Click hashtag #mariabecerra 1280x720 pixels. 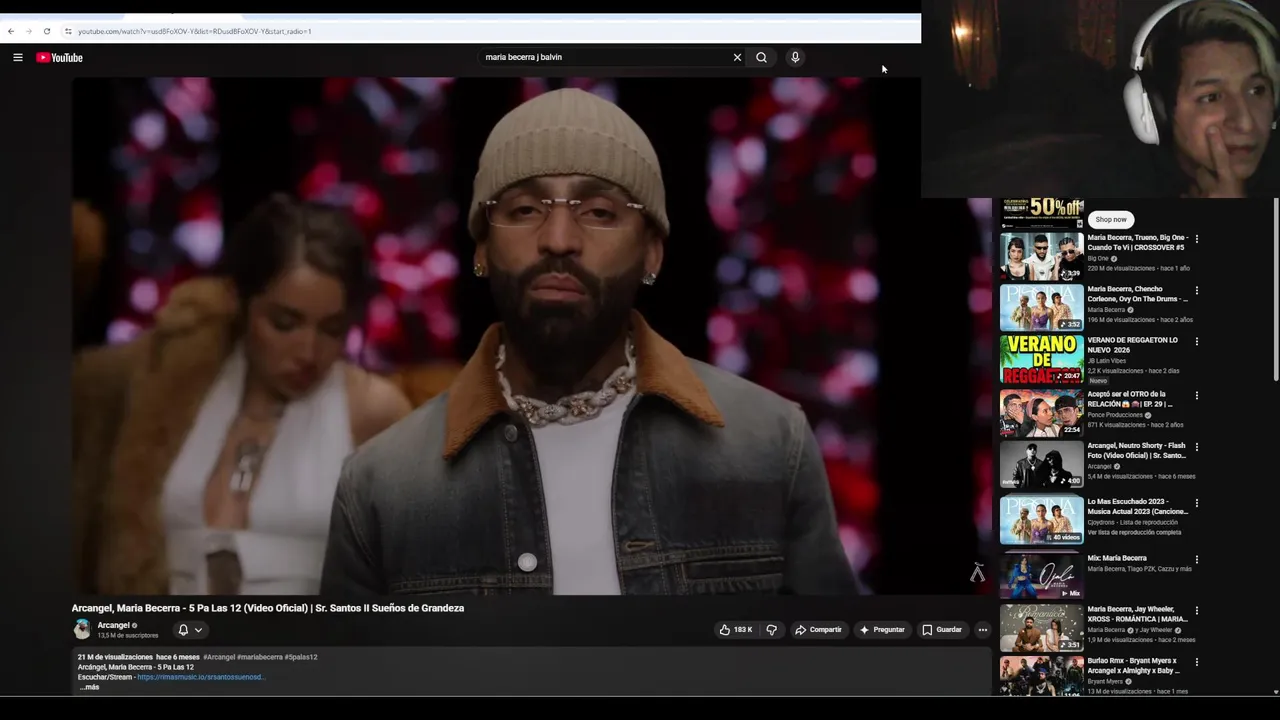(260, 657)
